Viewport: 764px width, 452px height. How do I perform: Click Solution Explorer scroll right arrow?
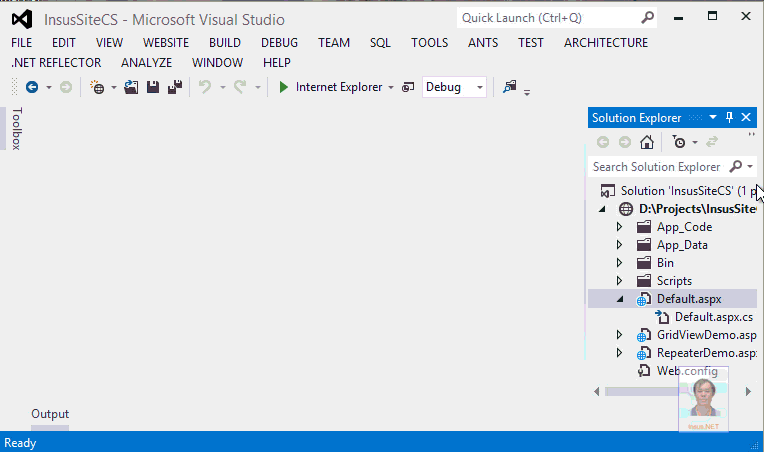(x=748, y=392)
